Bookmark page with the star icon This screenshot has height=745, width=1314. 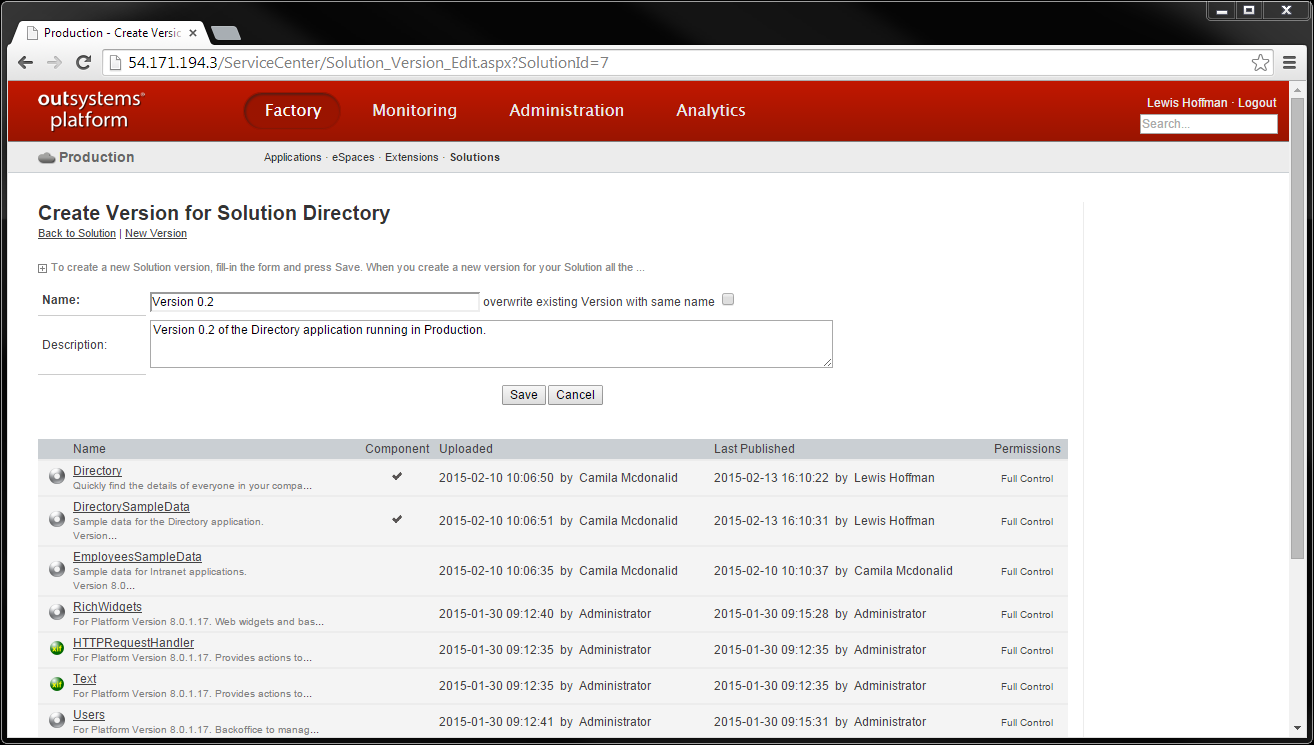click(x=1261, y=62)
